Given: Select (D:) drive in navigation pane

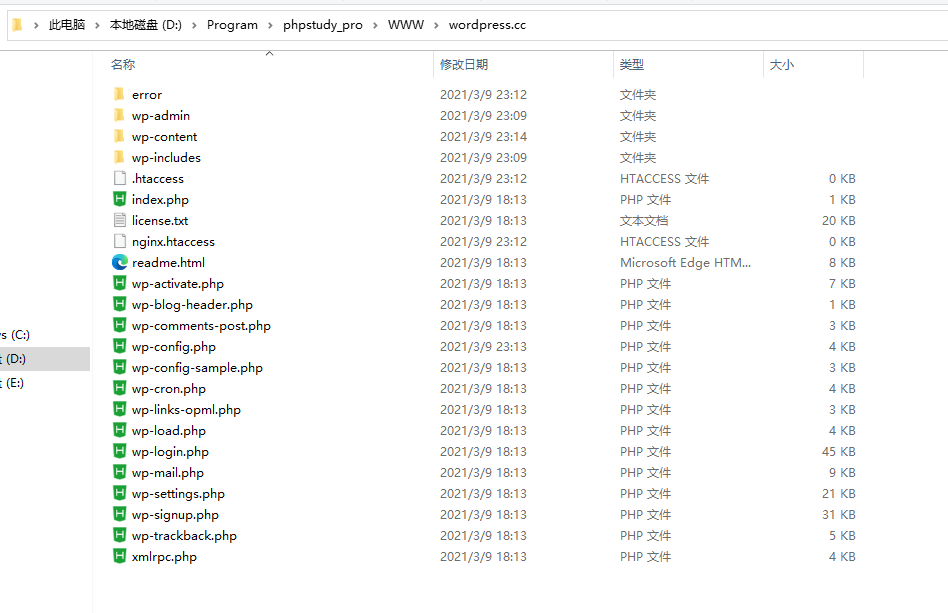Looking at the screenshot, I should (45, 359).
